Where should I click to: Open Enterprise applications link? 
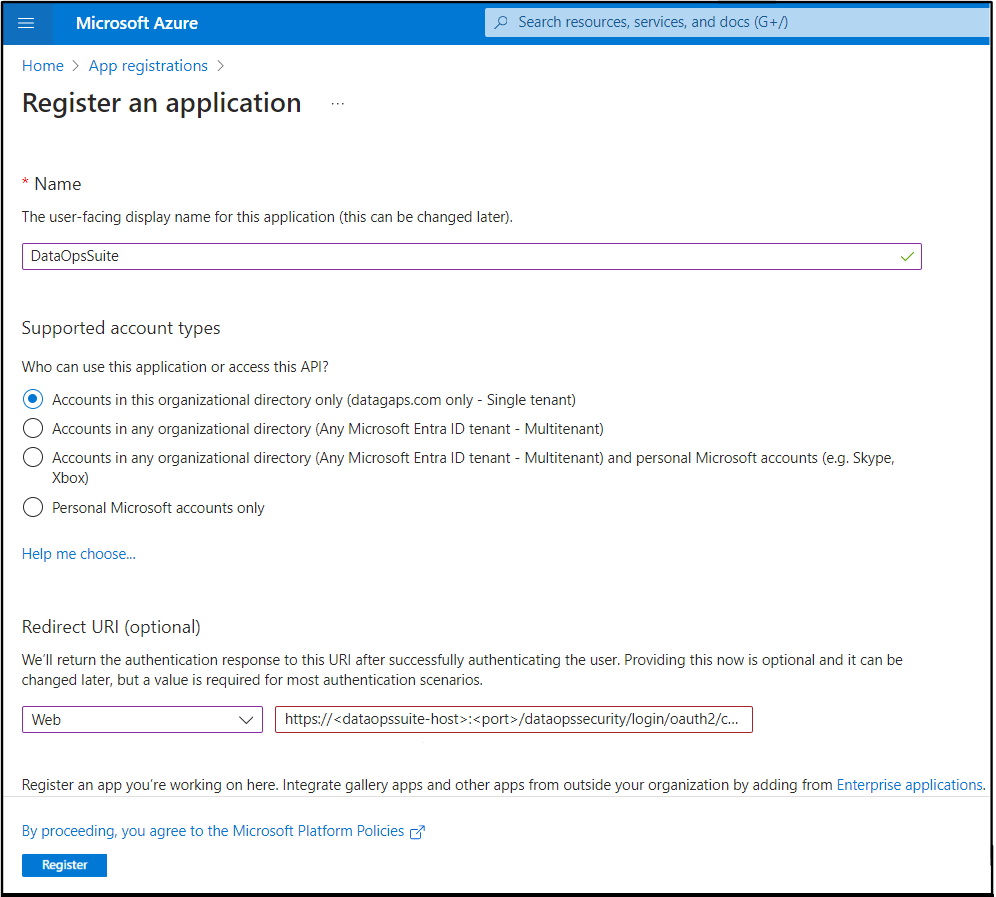click(910, 785)
